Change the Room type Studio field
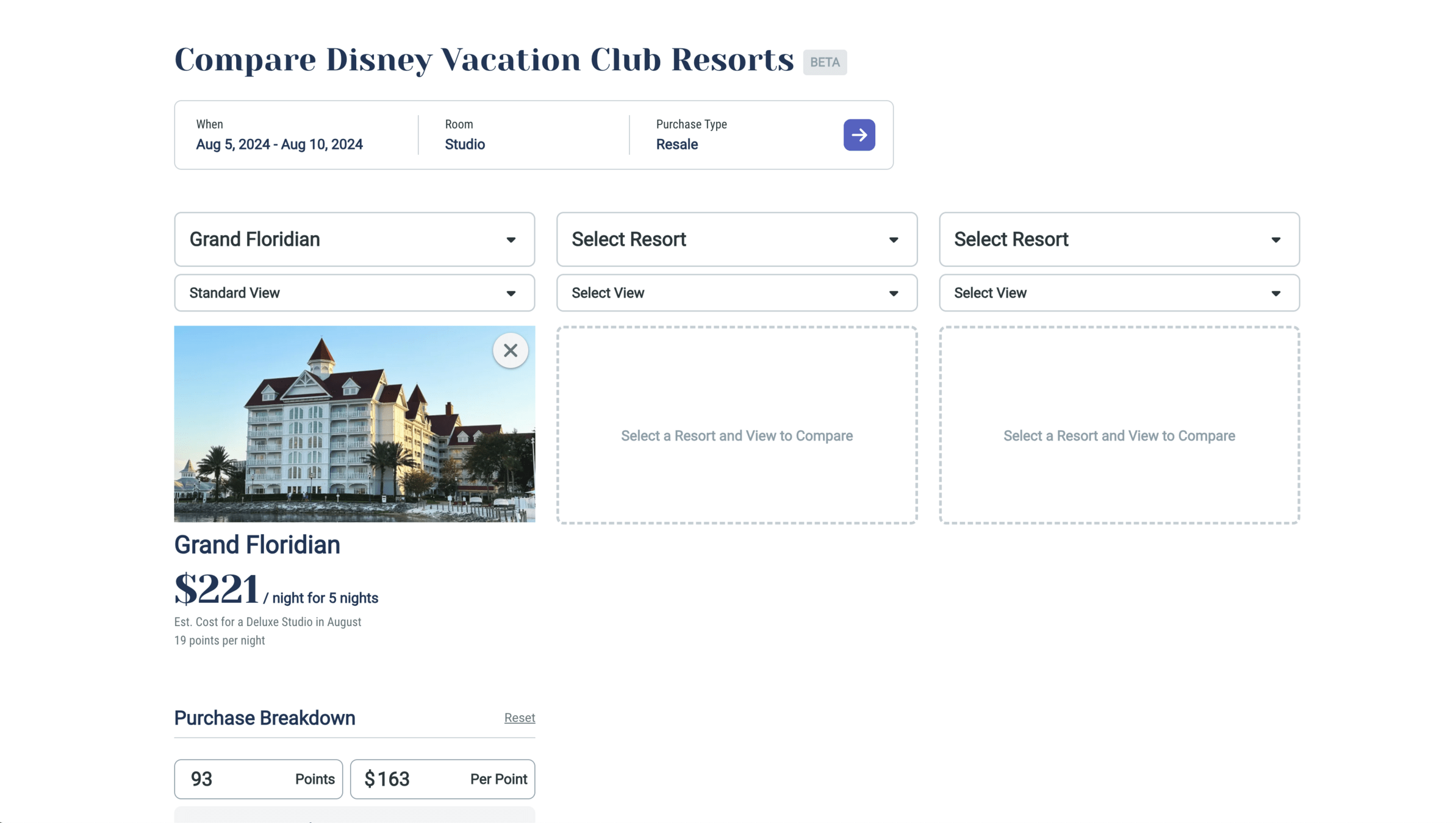The image size is (1456, 823). [x=465, y=144]
